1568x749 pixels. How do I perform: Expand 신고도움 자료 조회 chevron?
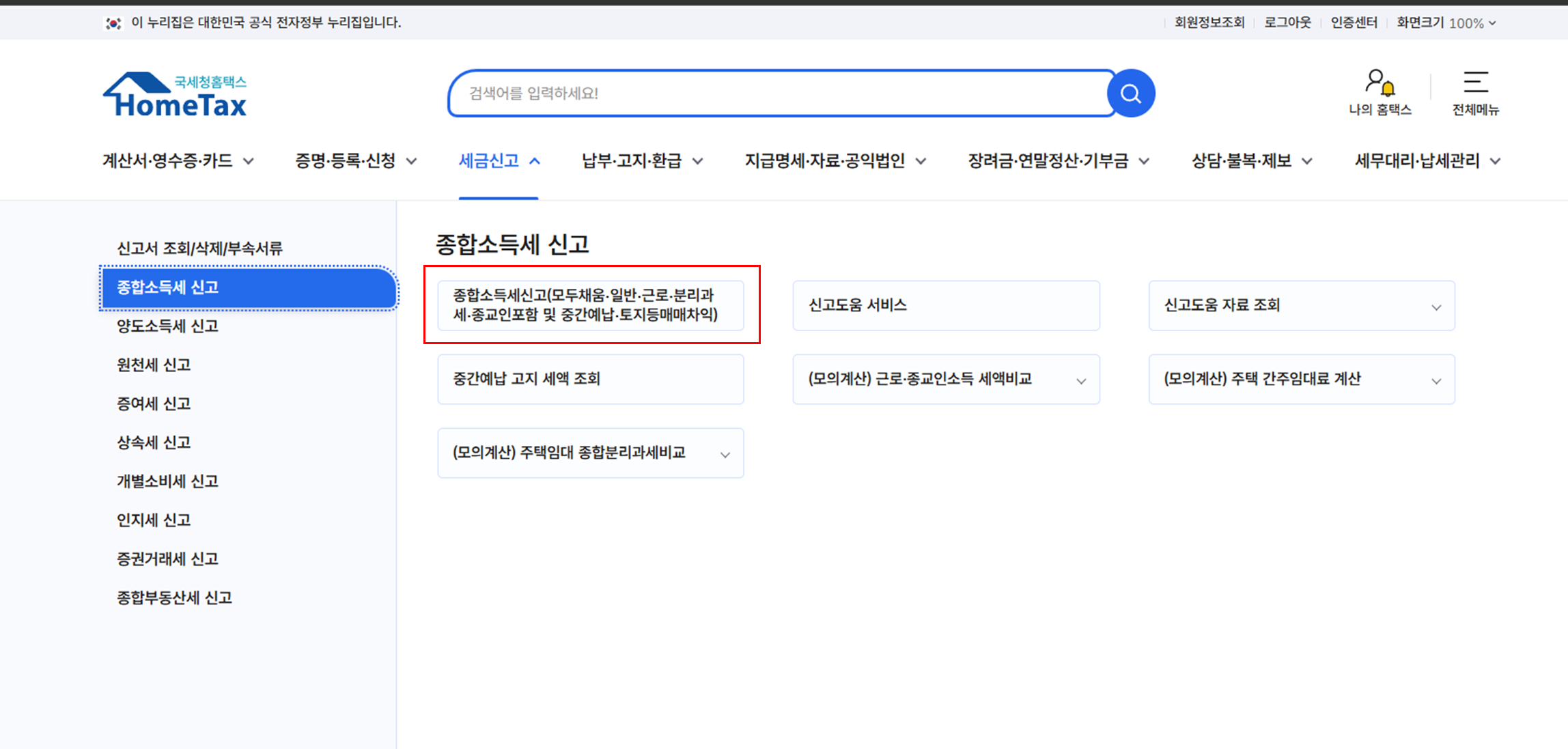tap(1436, 307)
